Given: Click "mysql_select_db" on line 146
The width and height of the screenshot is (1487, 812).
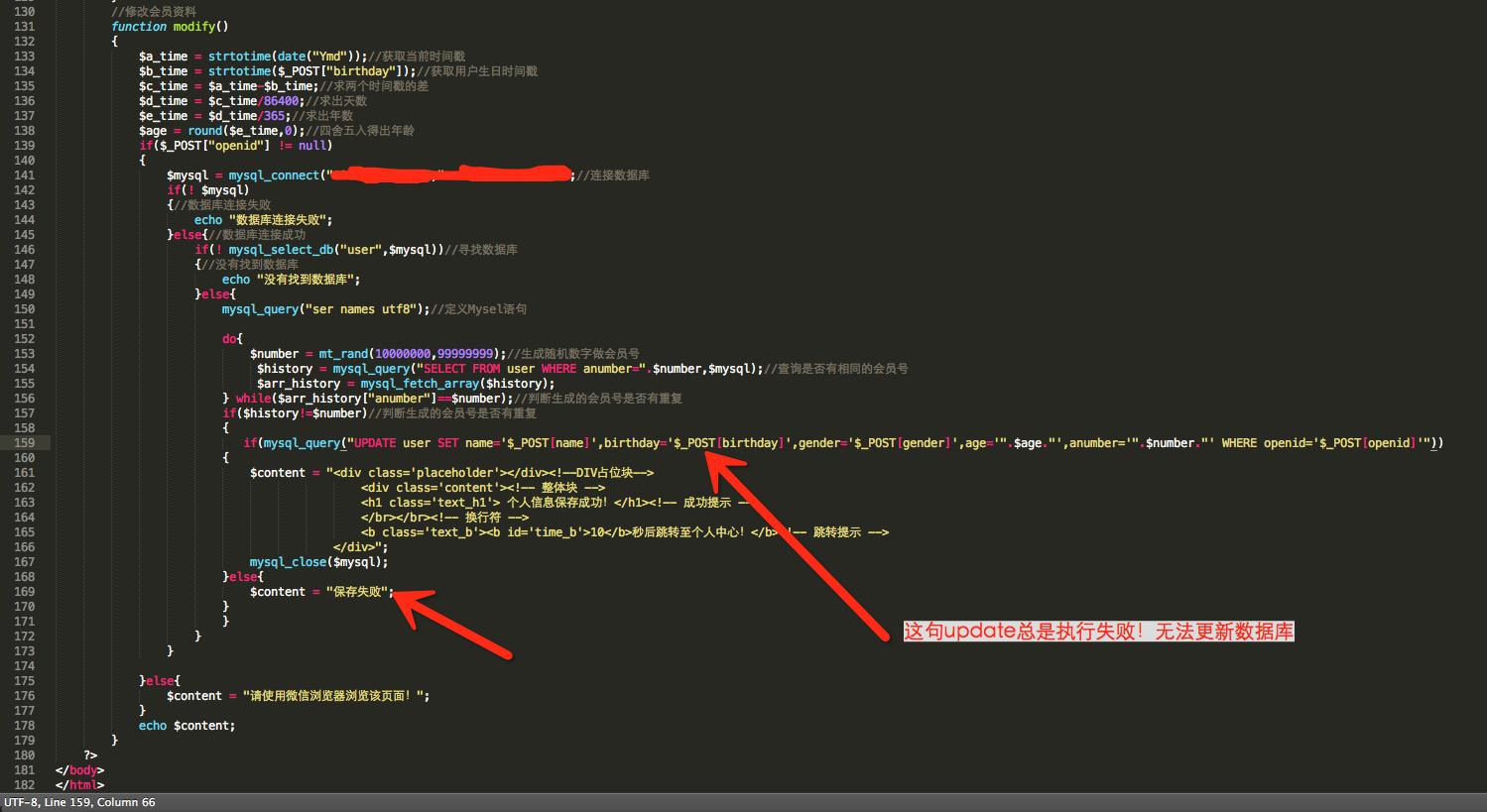Looking at the screenshot, I should pyautogui.click(x=281, y=250).
